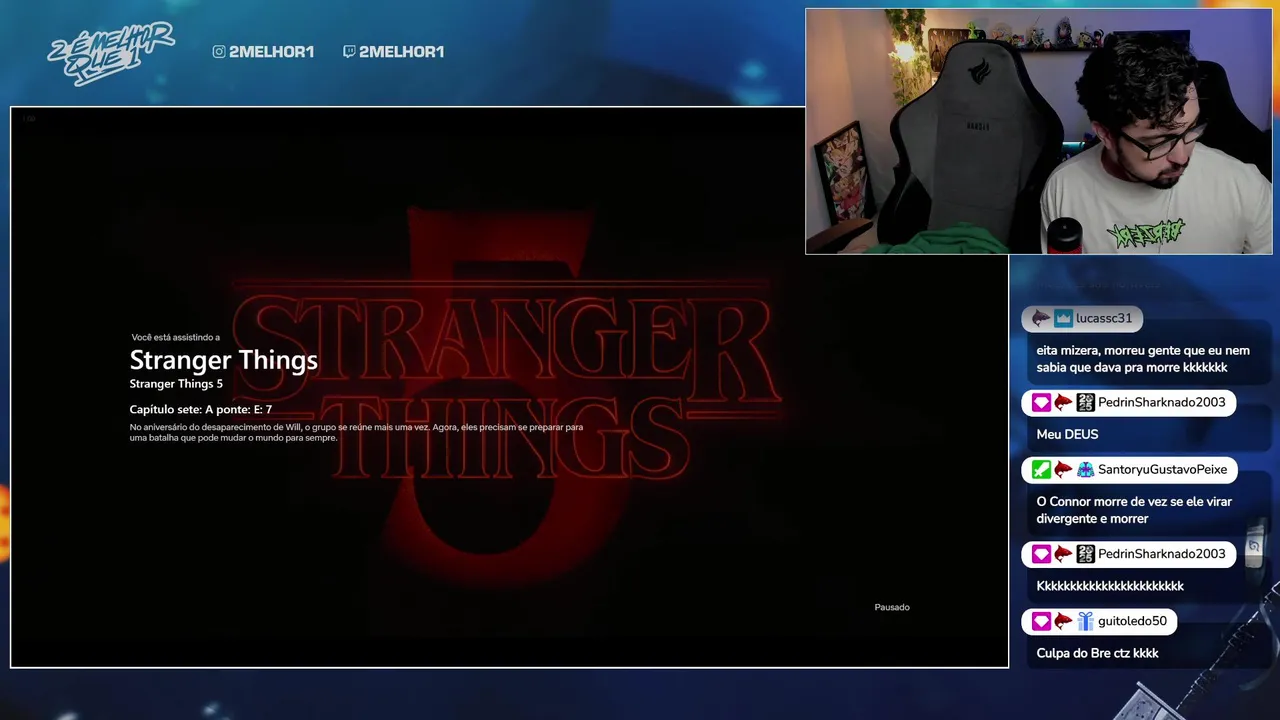Click the episode synopsis about Will's disappearance
The height and width of the screenshot is (720, 1280).
(356, 433)
